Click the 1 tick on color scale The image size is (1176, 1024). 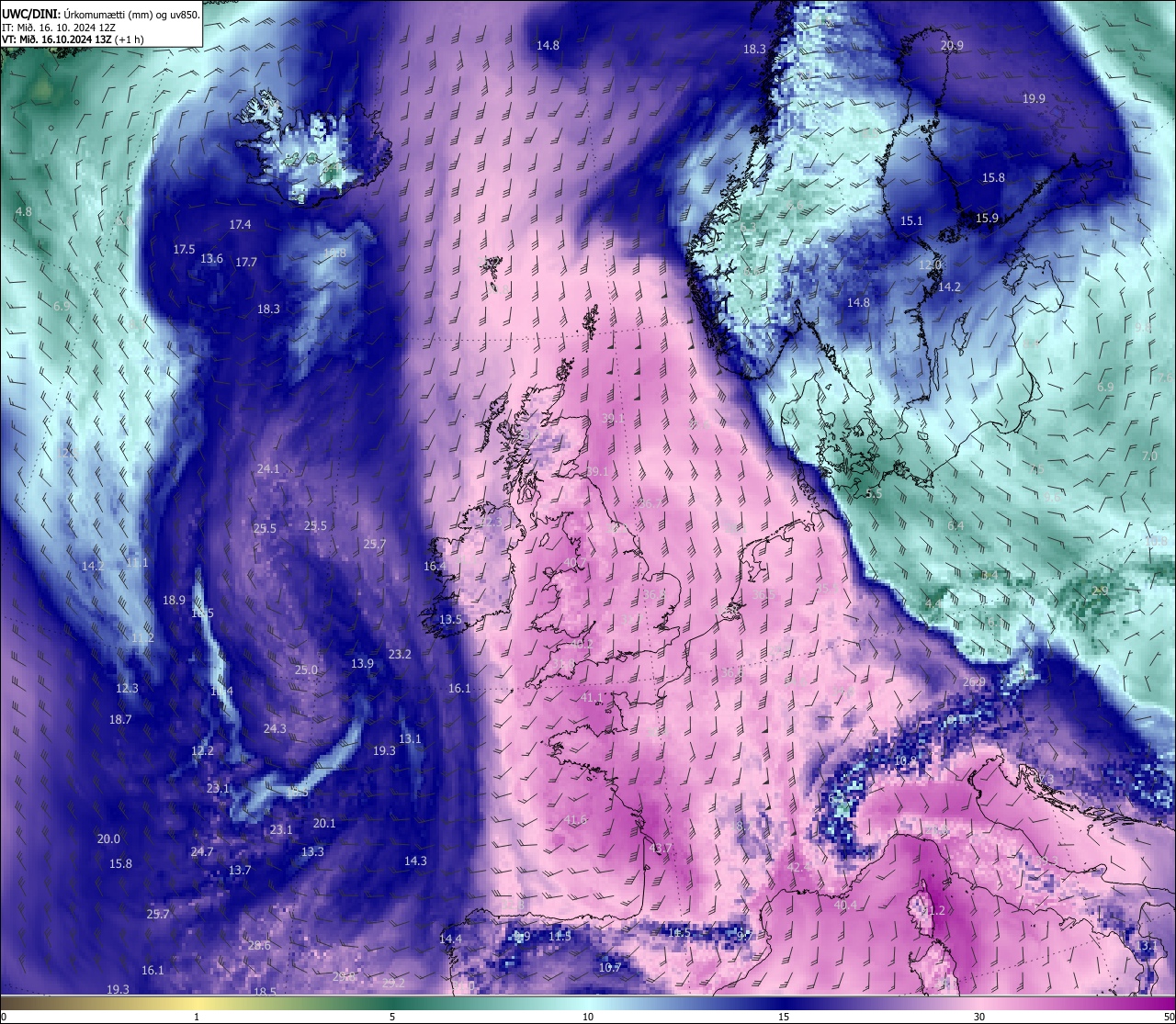197,1017
